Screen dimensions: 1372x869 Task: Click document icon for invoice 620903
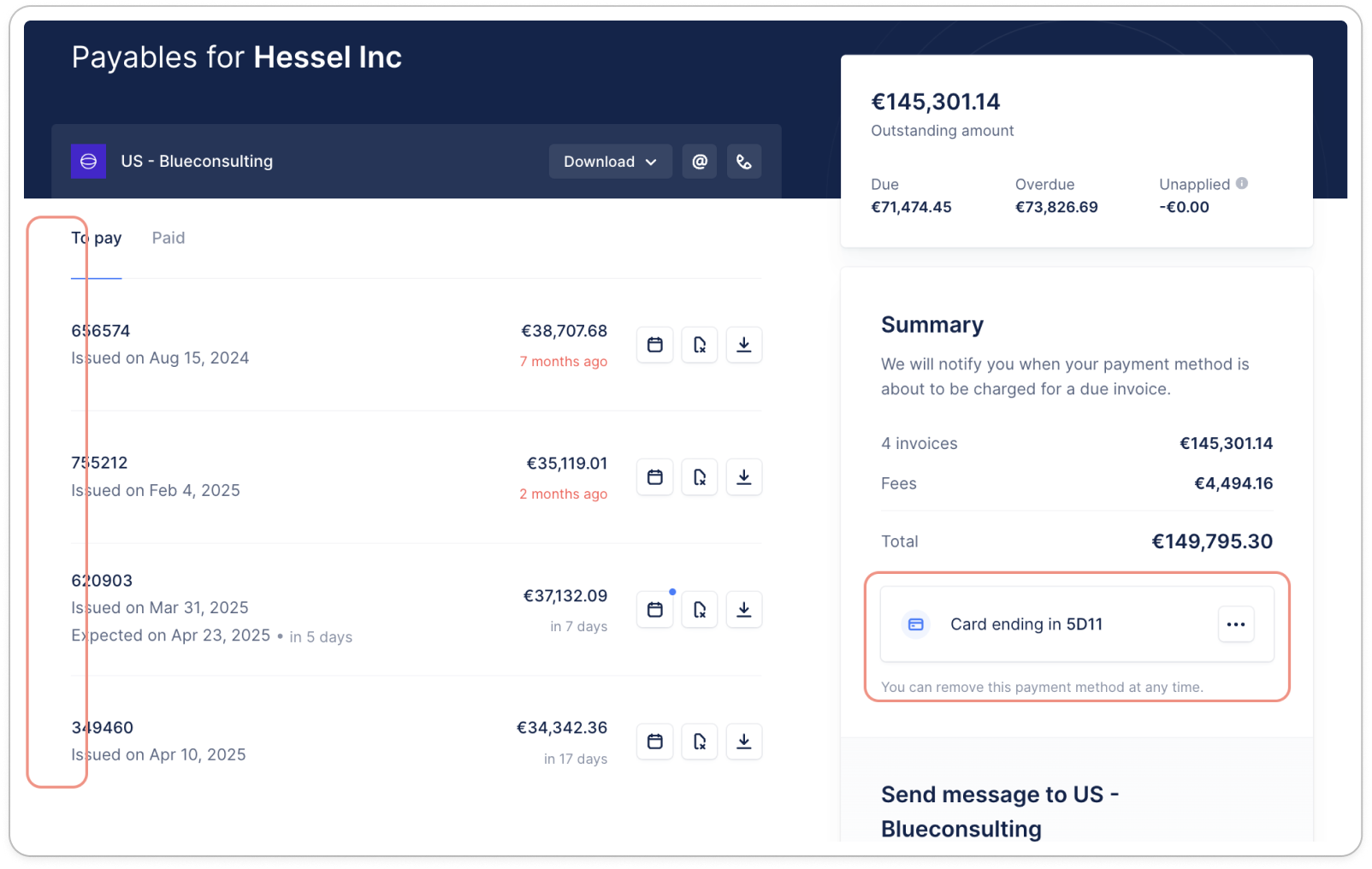click(x=700, y=610)
